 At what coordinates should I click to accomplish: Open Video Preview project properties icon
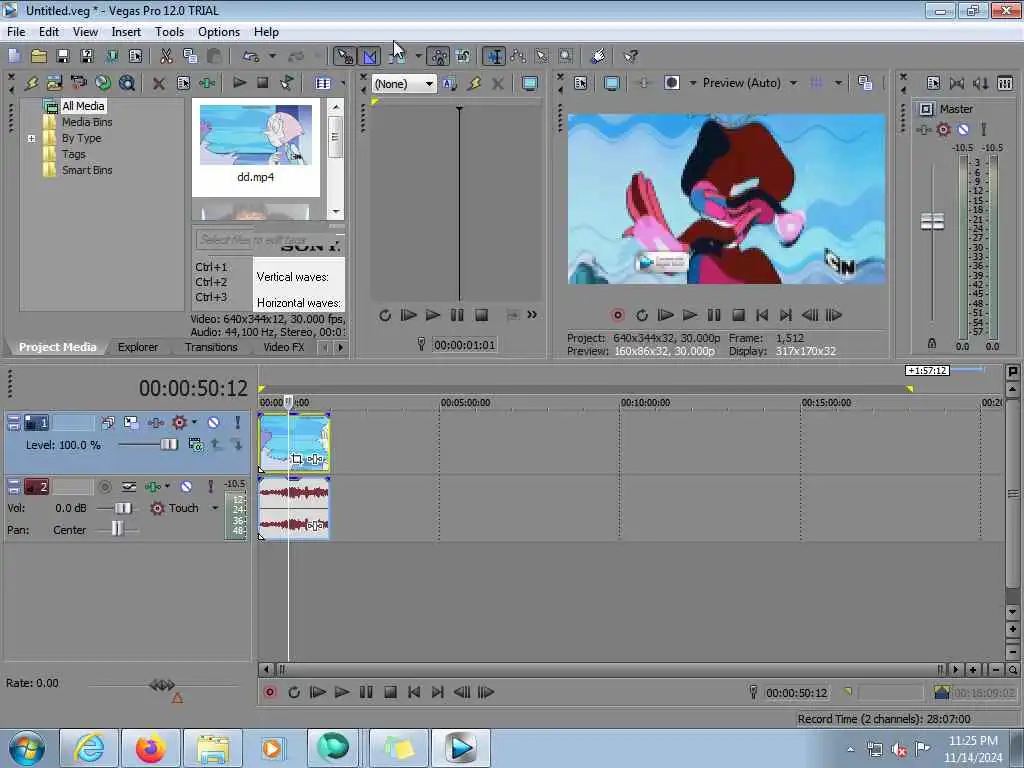point(581,83)
